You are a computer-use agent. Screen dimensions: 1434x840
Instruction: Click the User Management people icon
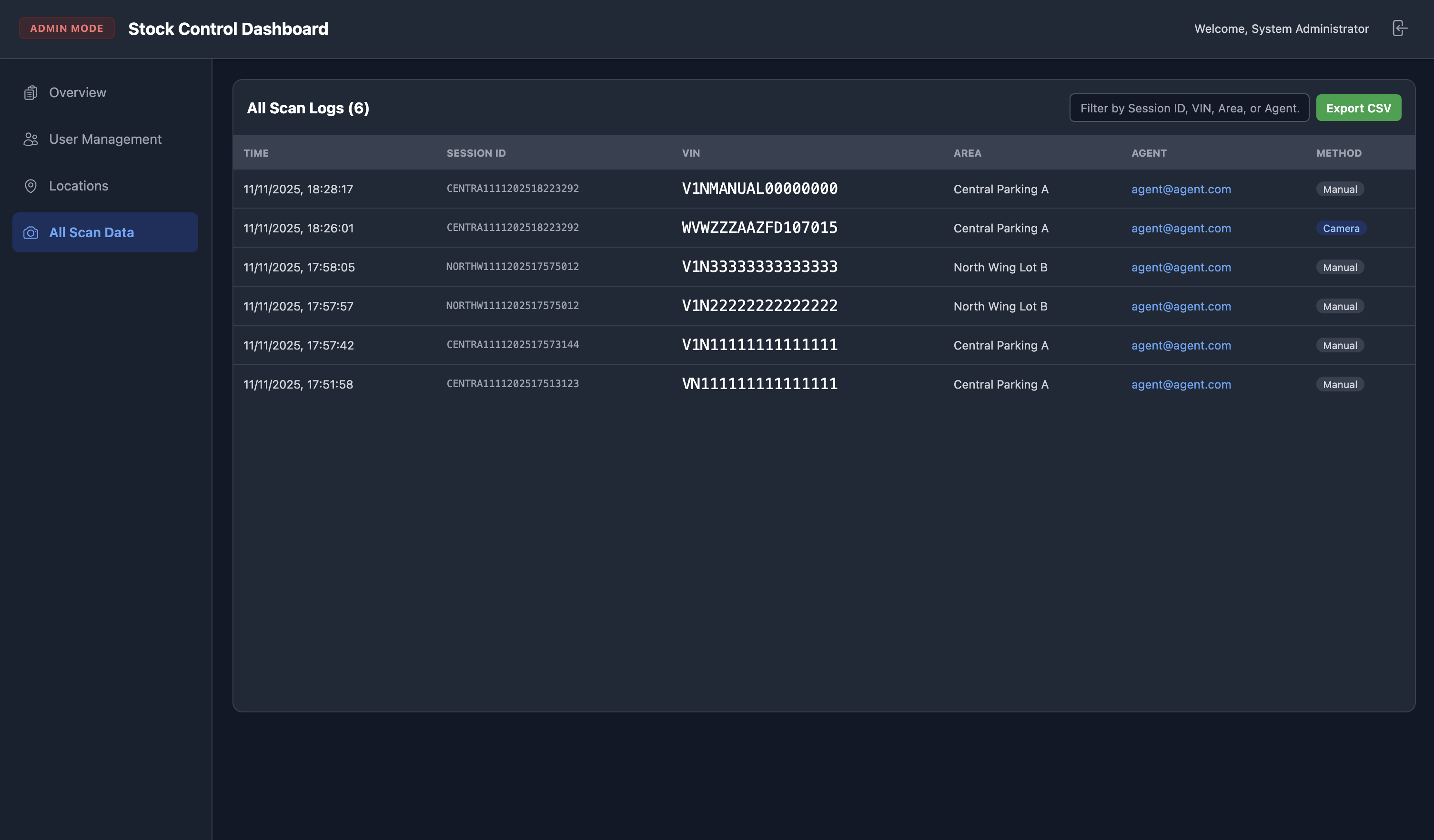click(30, 140)
